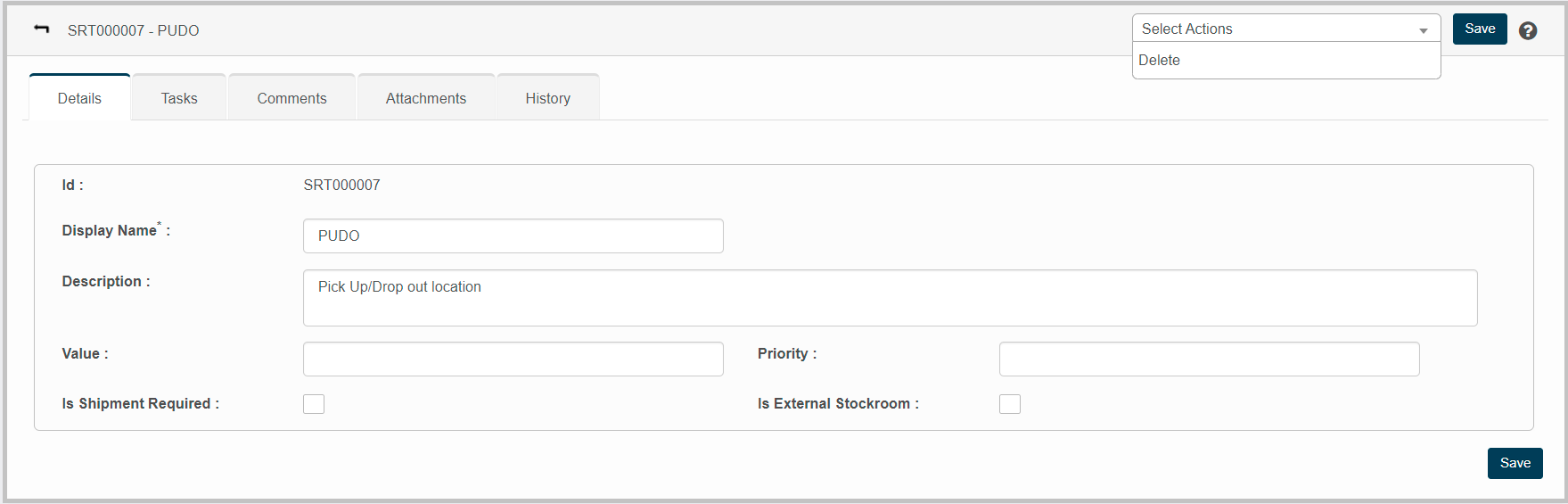Tick the Is External Stockroom checkbox
The image size is (1568, 504).
[1010, 404]
